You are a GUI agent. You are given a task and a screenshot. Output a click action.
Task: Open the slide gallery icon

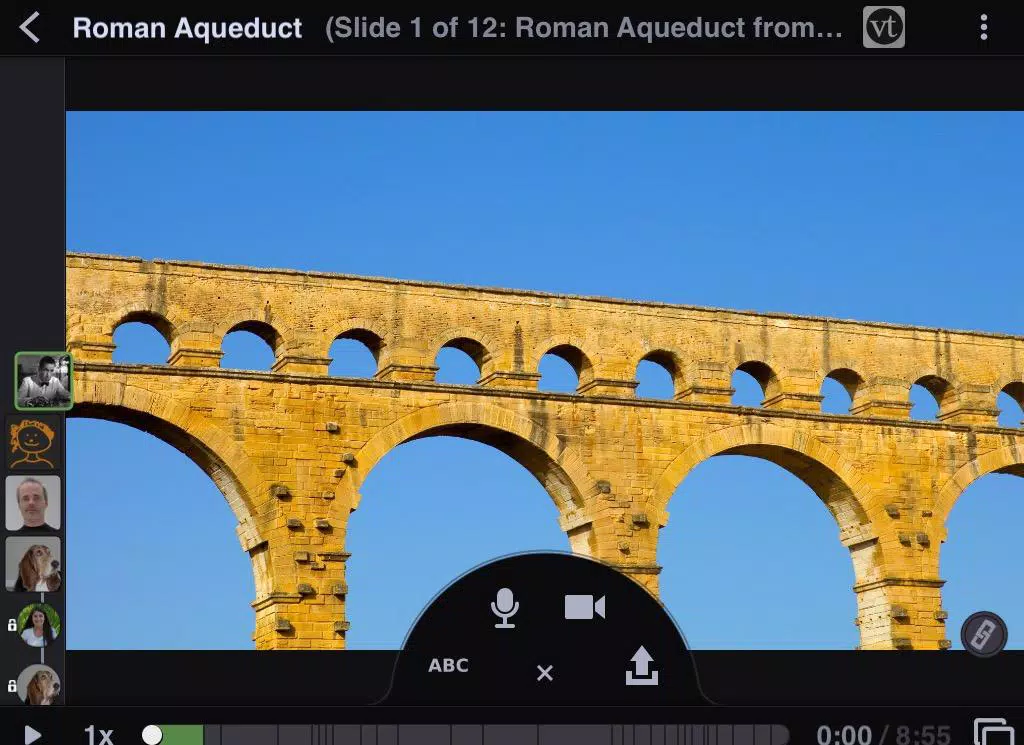tap(994, 732)
